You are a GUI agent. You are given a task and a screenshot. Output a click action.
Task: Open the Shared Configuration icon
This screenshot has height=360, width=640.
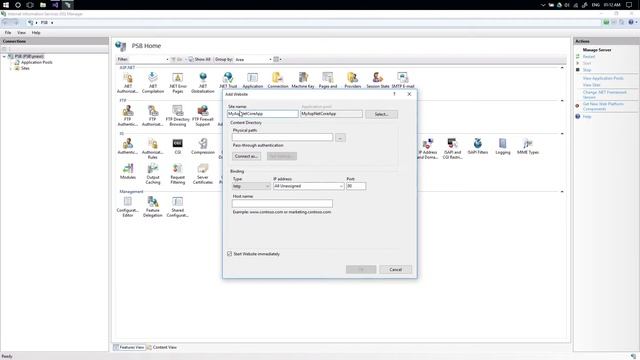click(178, 207)
